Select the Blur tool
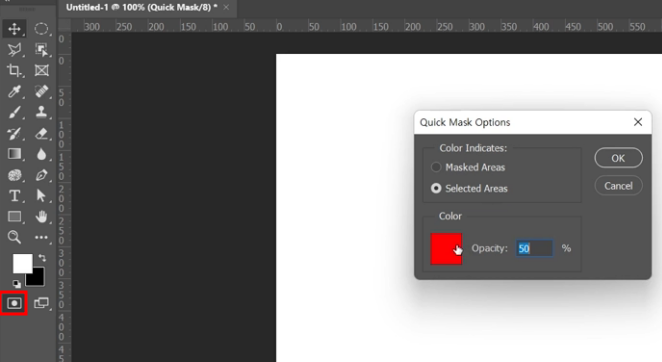662x362 pixels. 41,154
